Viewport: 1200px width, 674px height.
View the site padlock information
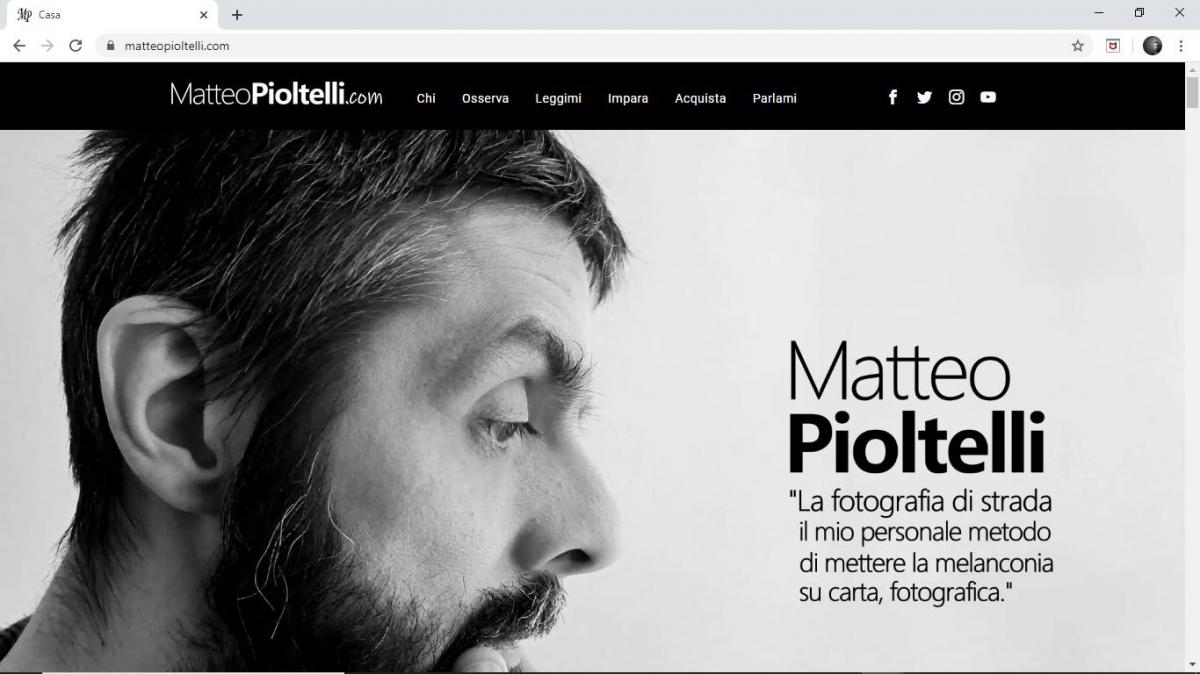(110, 45)
